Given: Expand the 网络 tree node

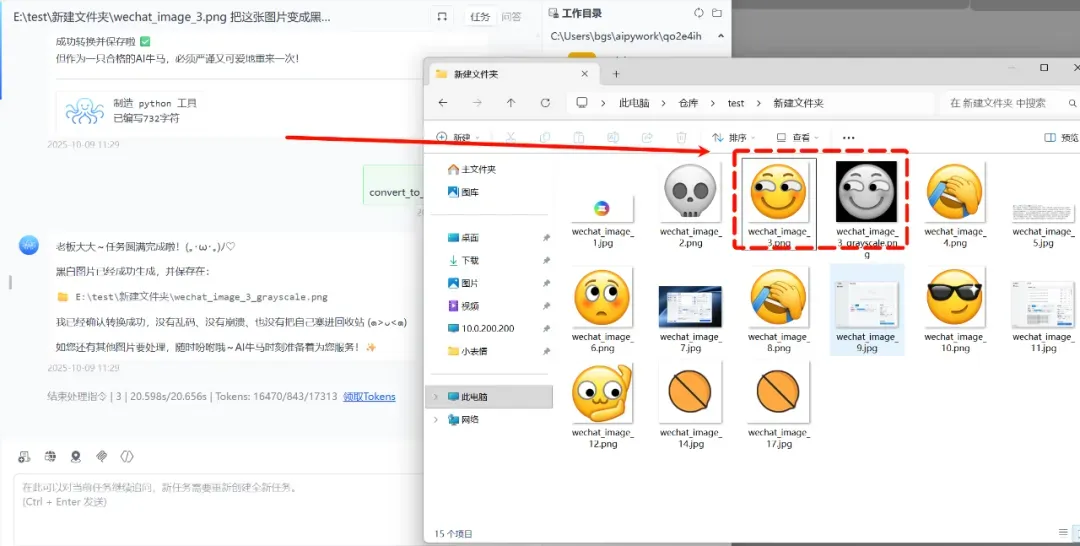Looking at the screenshot, I should click(435, 419).
